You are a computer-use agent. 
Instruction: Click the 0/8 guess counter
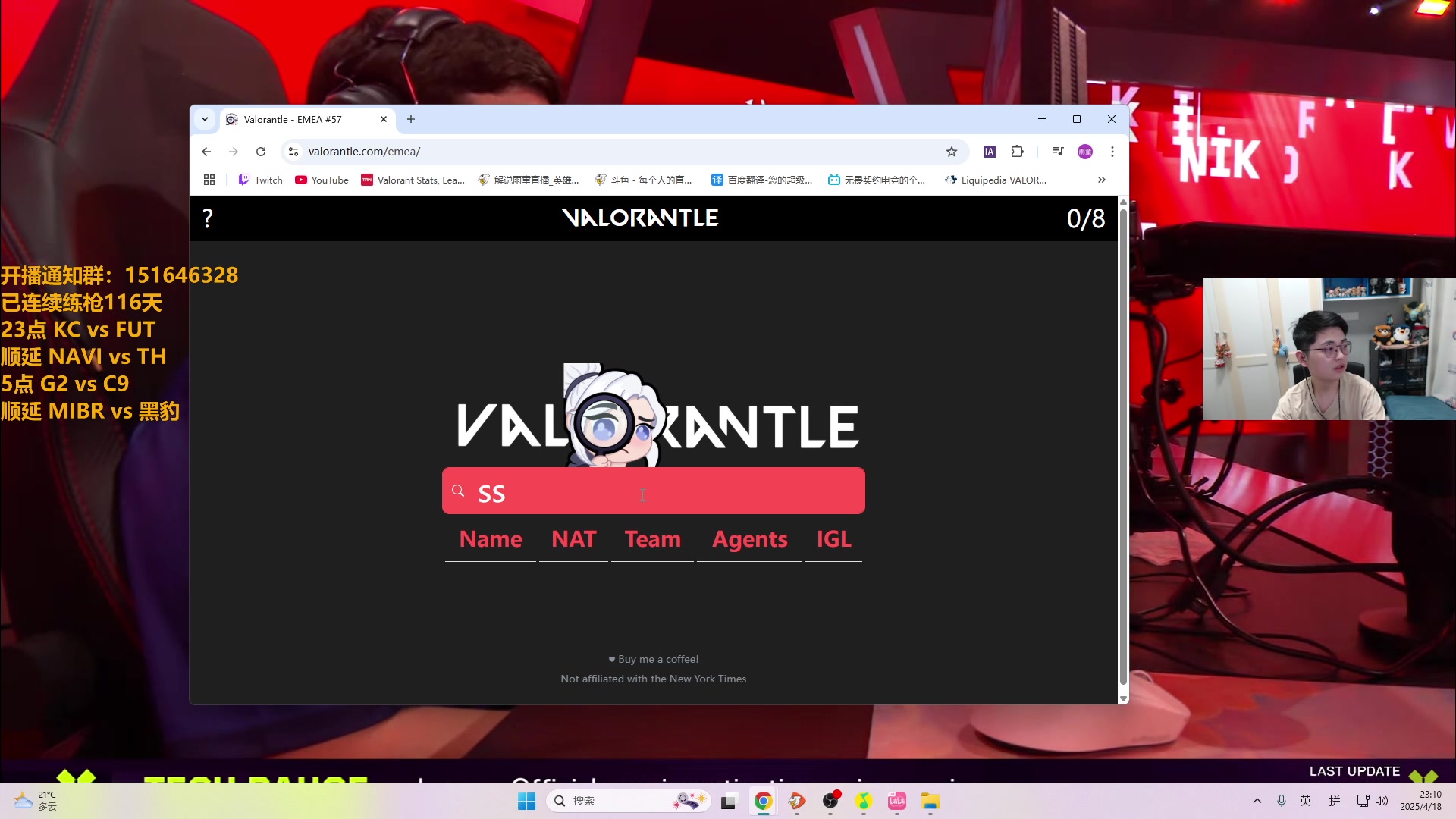pos(1086,219)
